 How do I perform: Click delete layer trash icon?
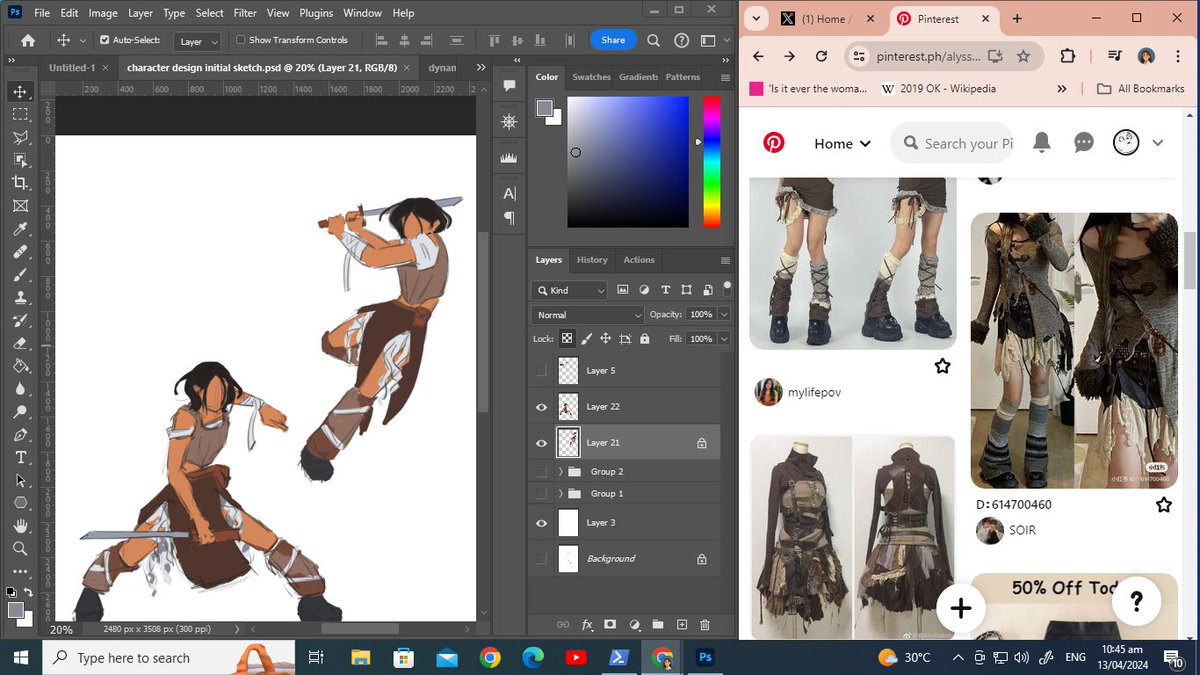[x=705, y=624]
